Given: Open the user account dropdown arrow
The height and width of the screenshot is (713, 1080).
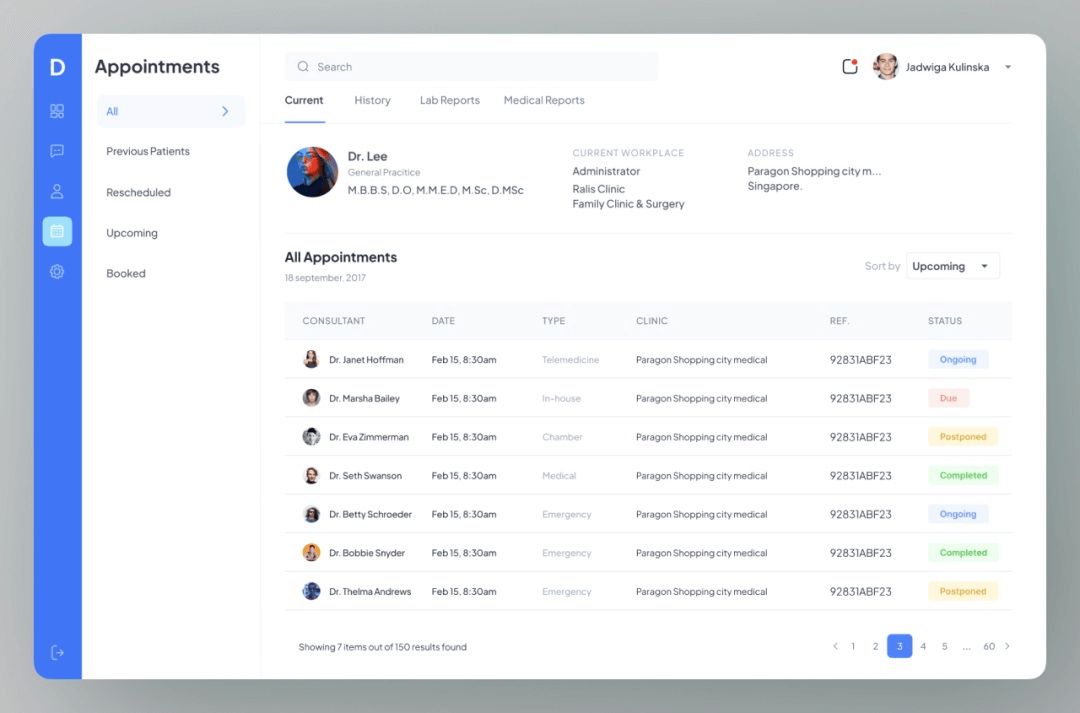Looking at the screenshot, I should [1008, 67].
